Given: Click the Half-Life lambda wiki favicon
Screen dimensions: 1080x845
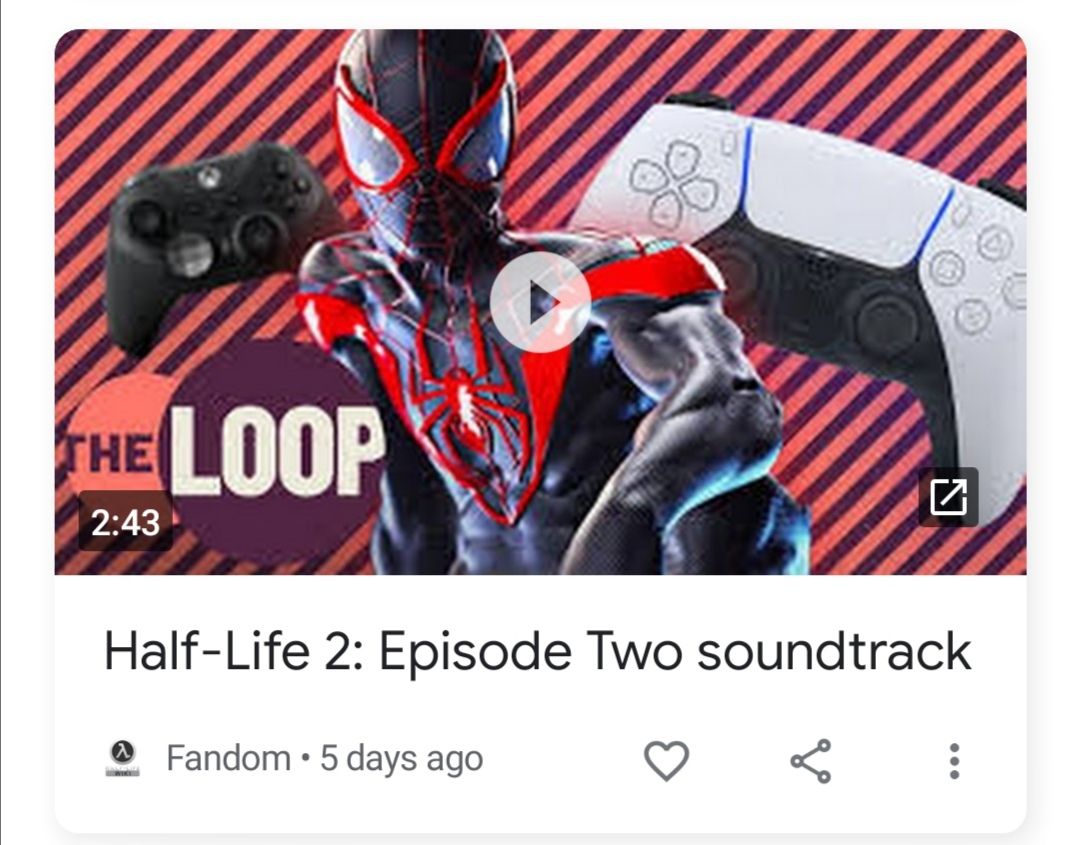Looking at the screenshot, I should click(123, 758).
